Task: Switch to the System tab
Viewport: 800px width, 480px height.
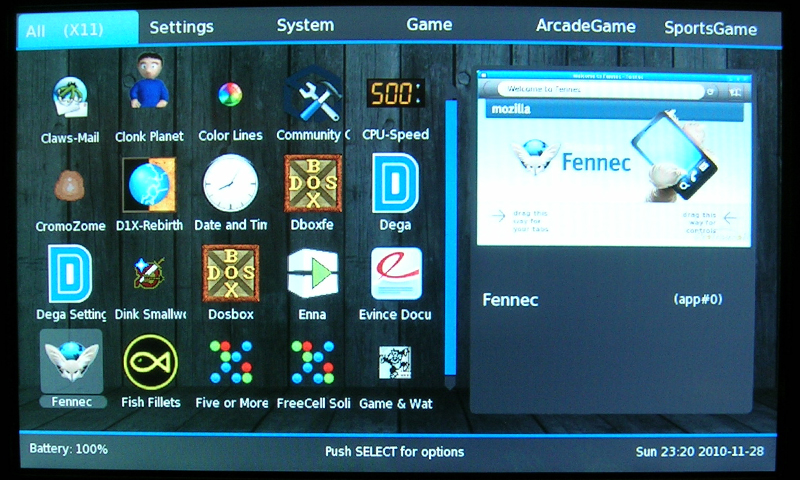Action: click(x=305, y=26)
